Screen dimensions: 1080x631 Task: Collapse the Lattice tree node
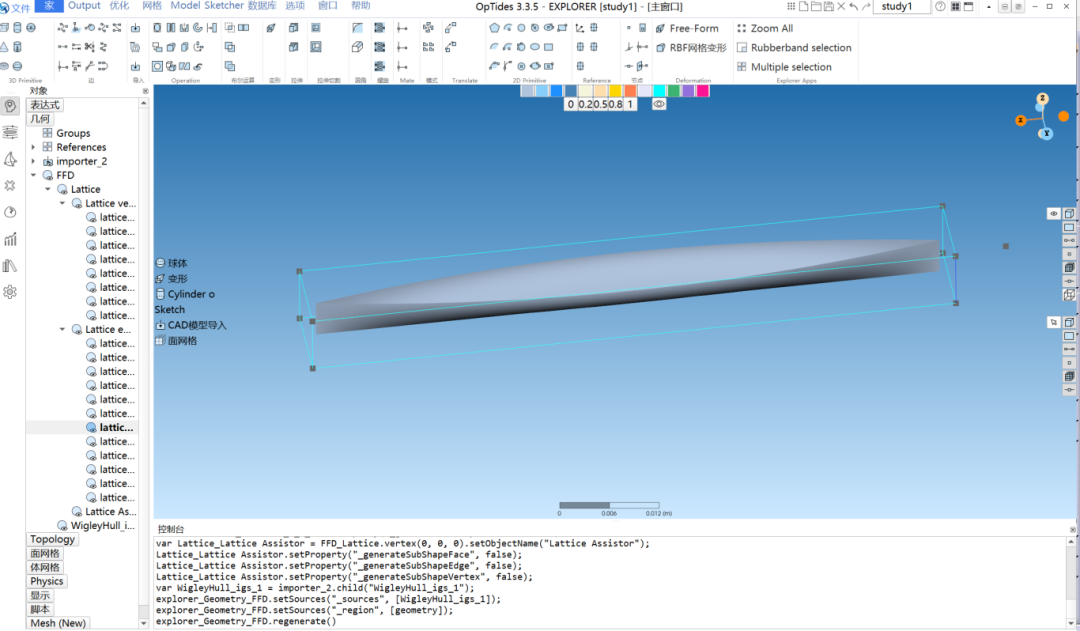coord(48,189)
